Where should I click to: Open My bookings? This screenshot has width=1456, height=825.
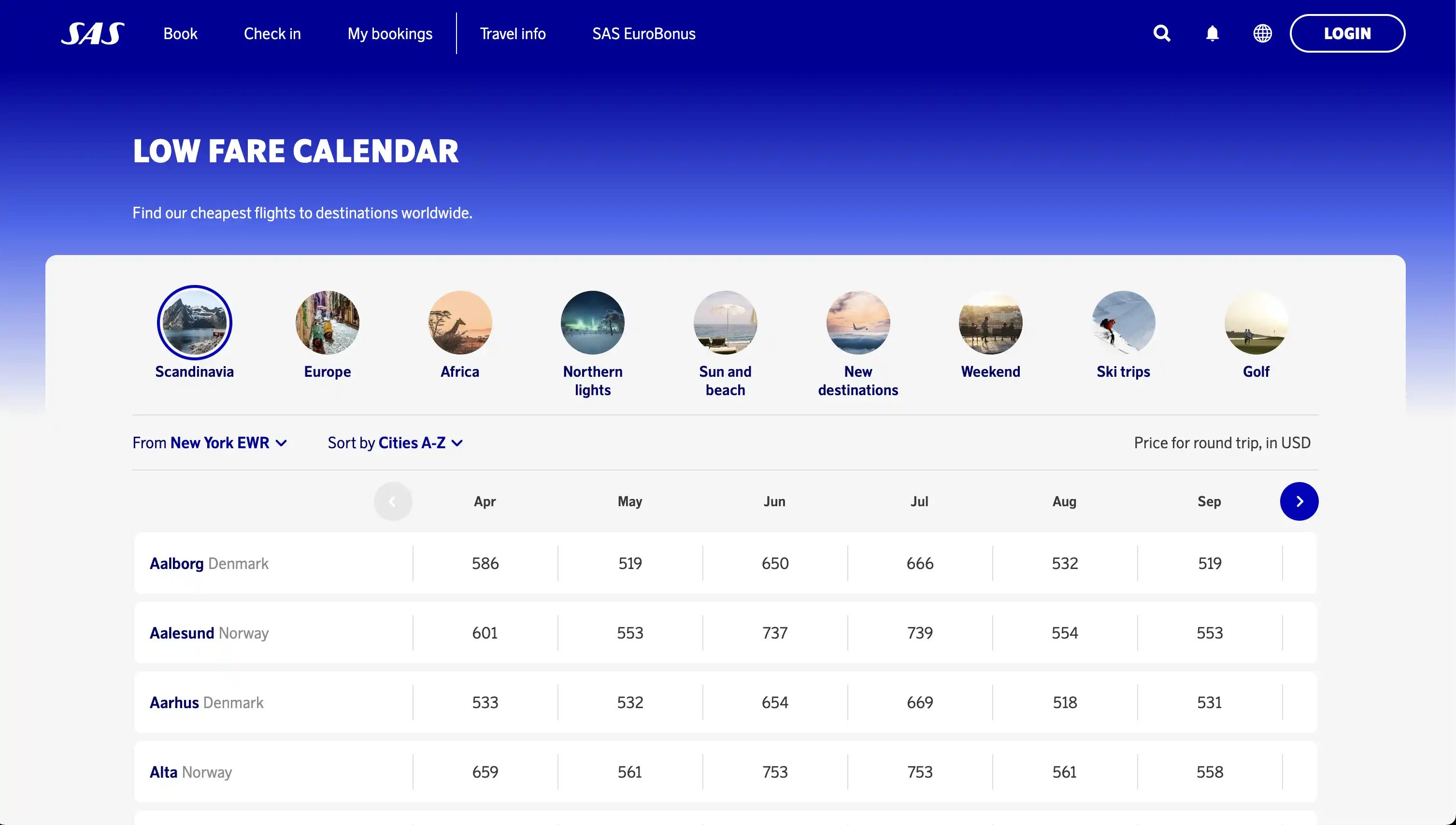390,33
